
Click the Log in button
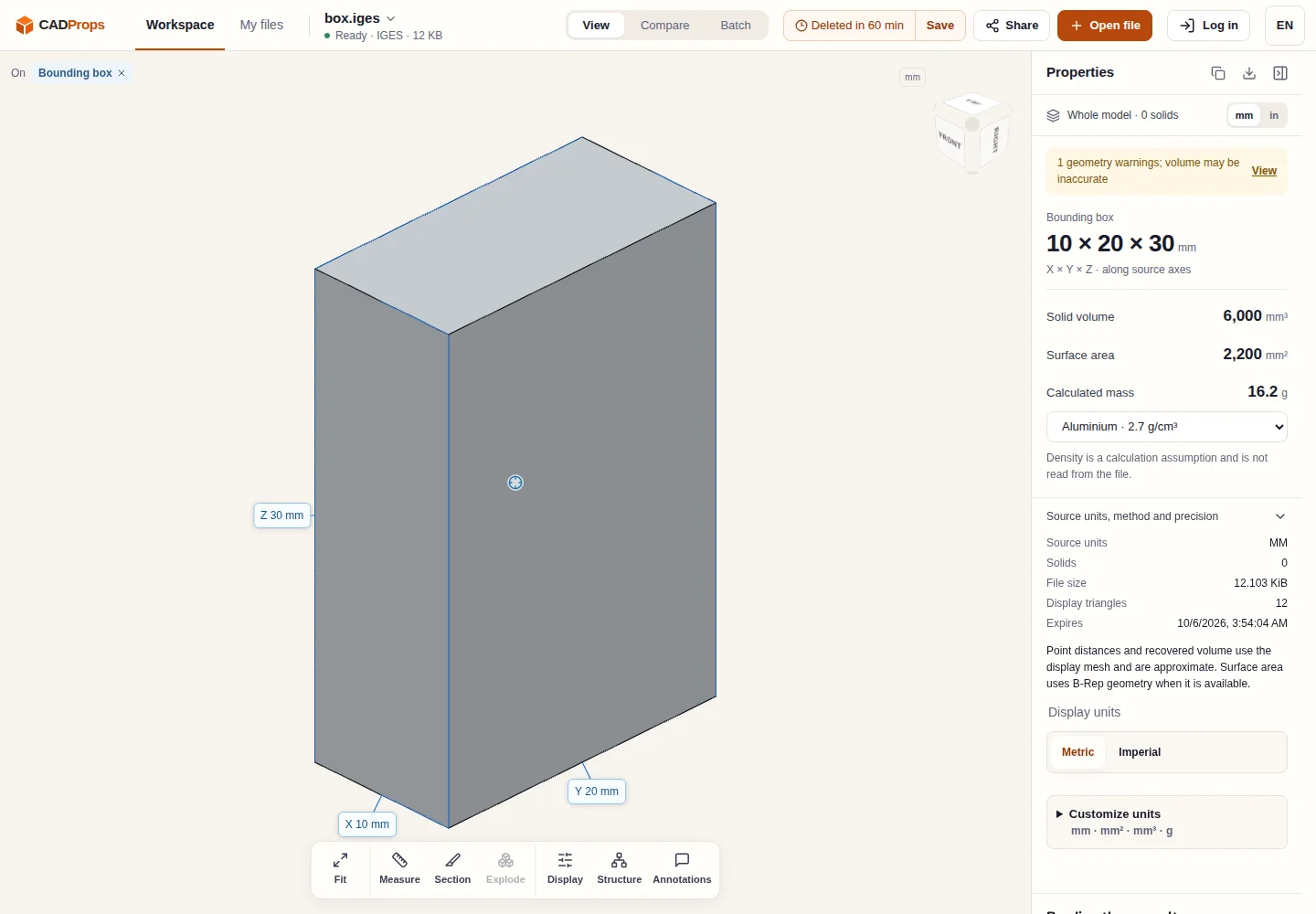click(x=1208, y=26)
